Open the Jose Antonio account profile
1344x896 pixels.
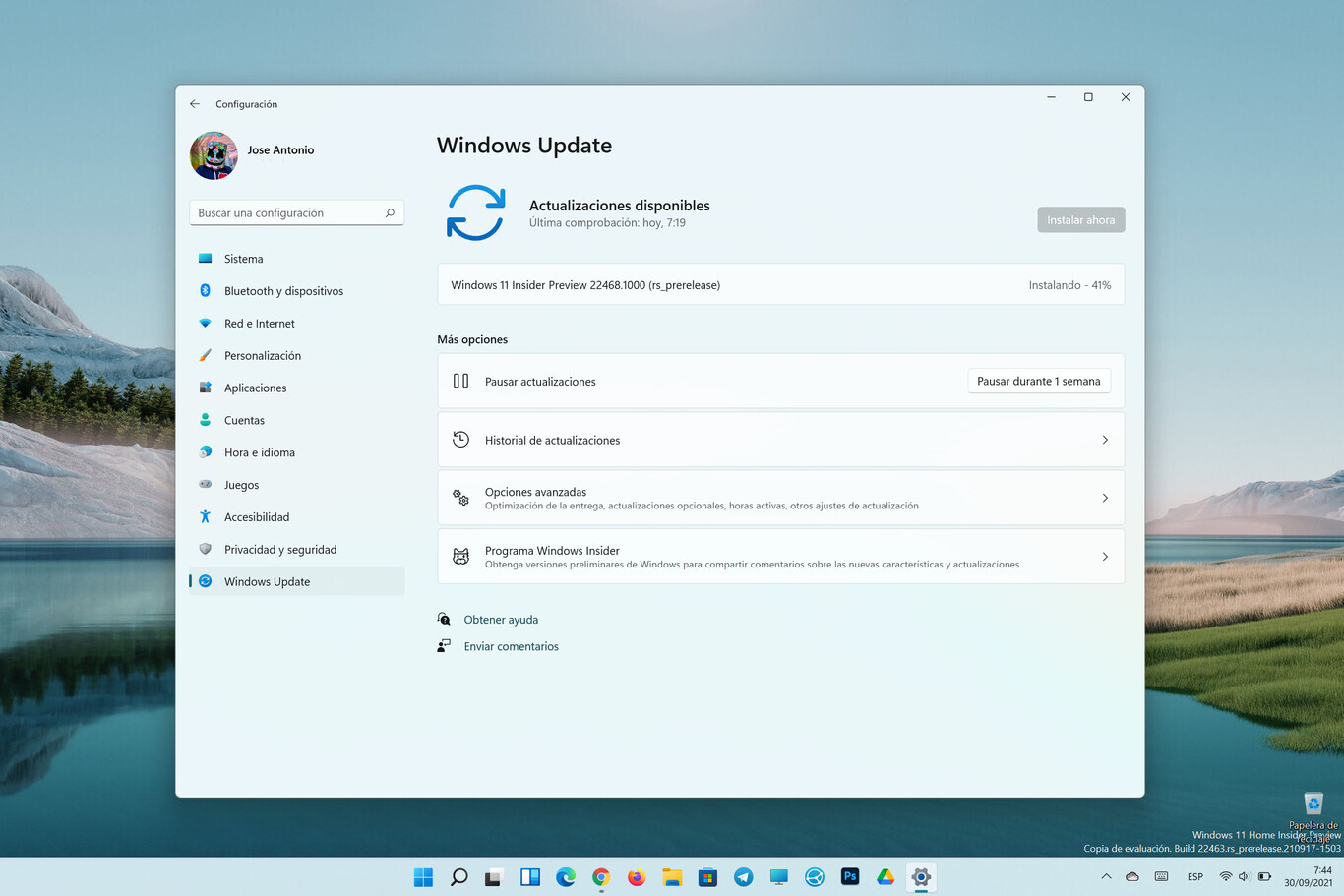click(x=252, y=155)
